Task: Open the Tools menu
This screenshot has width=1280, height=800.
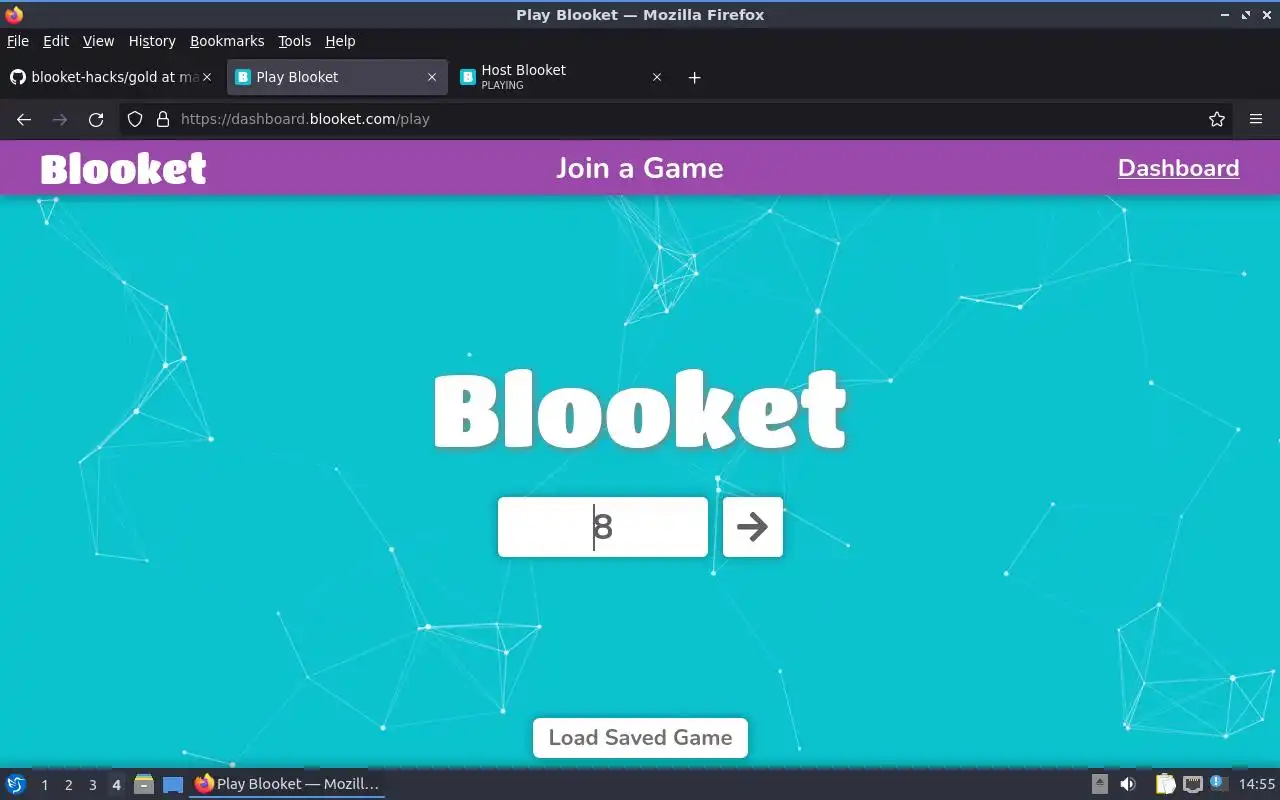Action: (x=295, y=41)
